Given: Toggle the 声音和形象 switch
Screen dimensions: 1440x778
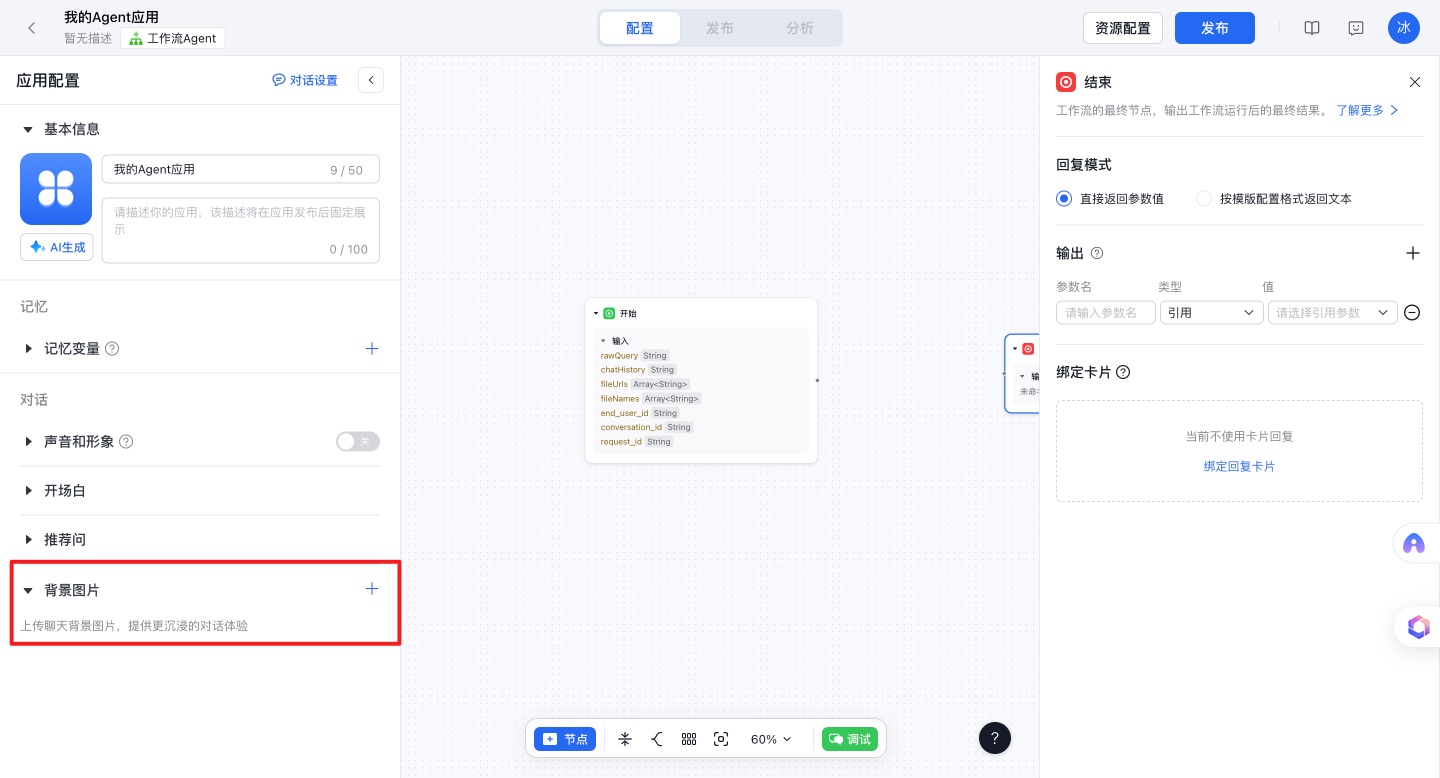Looking at the screenshot, I should click(358, 441).
